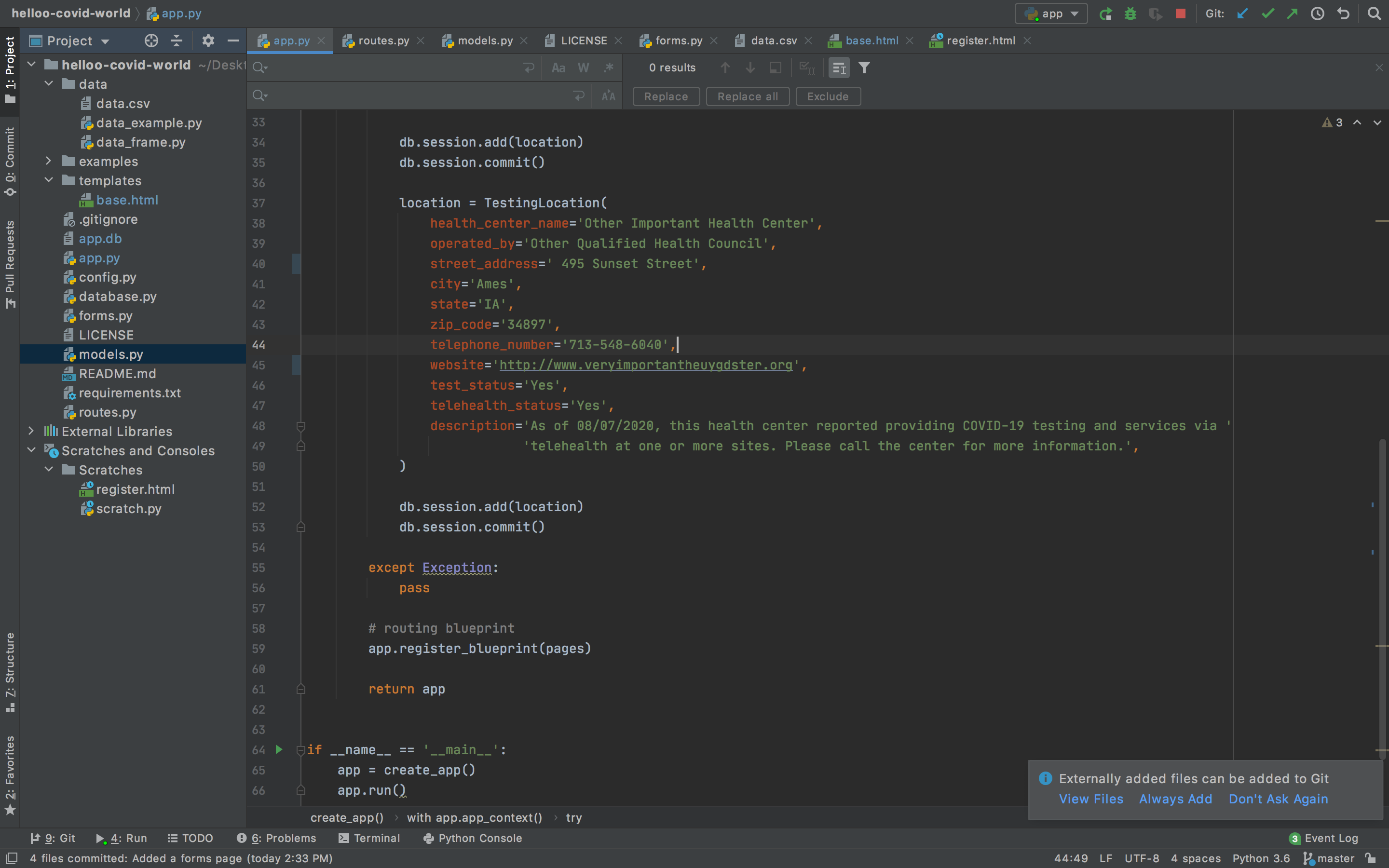Expand the examples folder

[x=49, y=162]
